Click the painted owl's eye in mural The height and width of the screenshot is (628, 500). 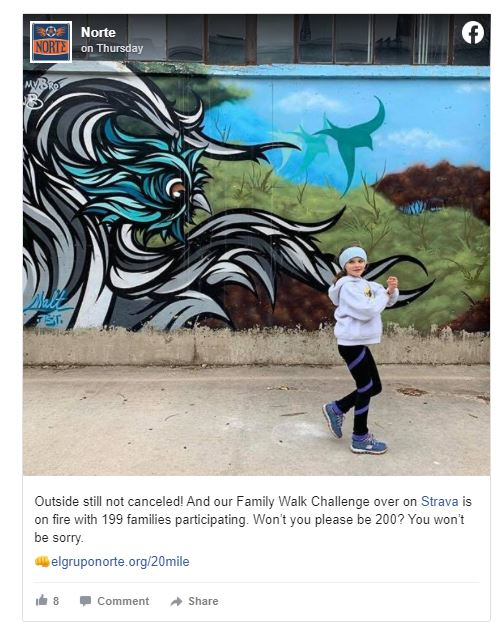[175, 189]
